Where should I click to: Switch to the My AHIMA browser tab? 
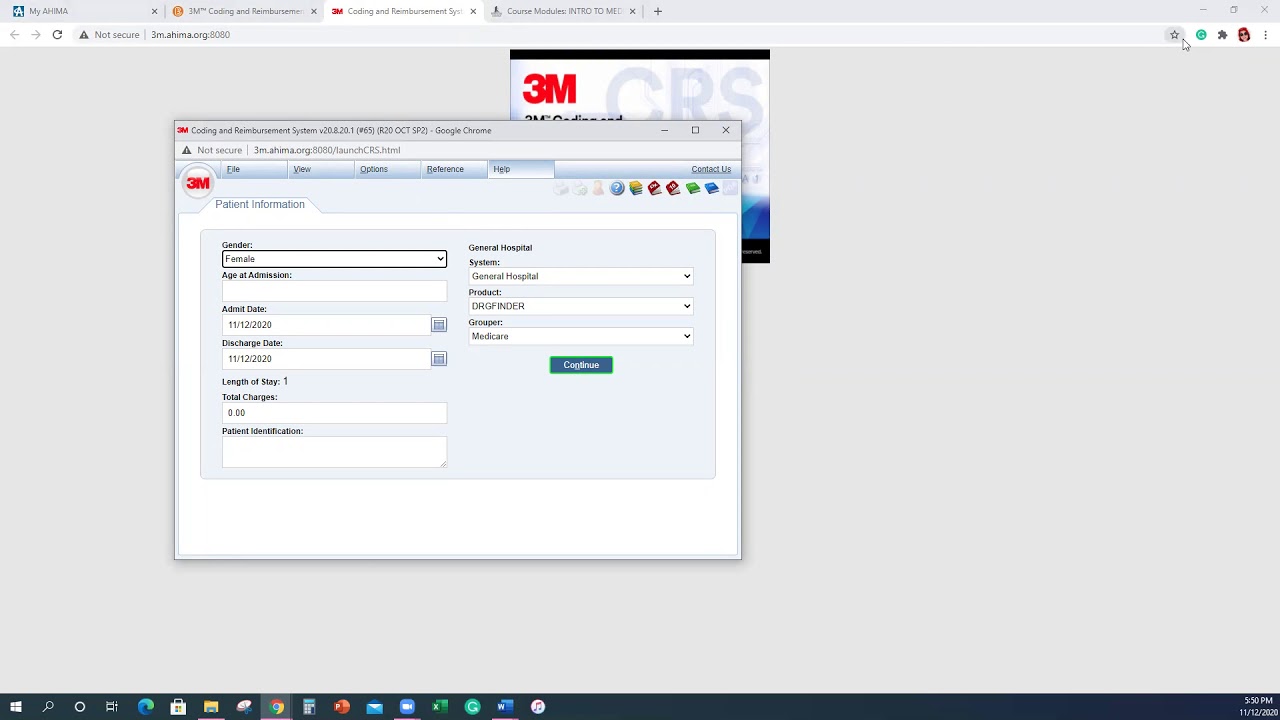pyautogui.click(x=84, y=11)
